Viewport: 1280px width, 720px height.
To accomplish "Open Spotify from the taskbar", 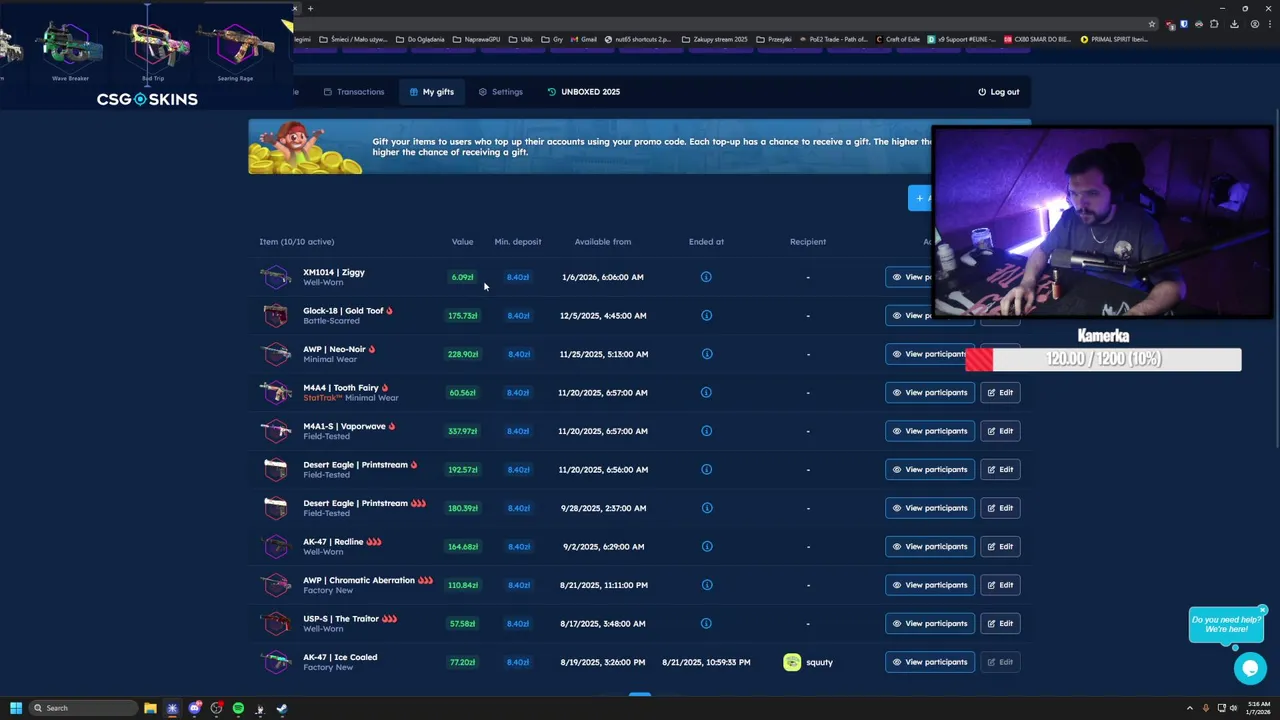I will (x=238, y=708).
